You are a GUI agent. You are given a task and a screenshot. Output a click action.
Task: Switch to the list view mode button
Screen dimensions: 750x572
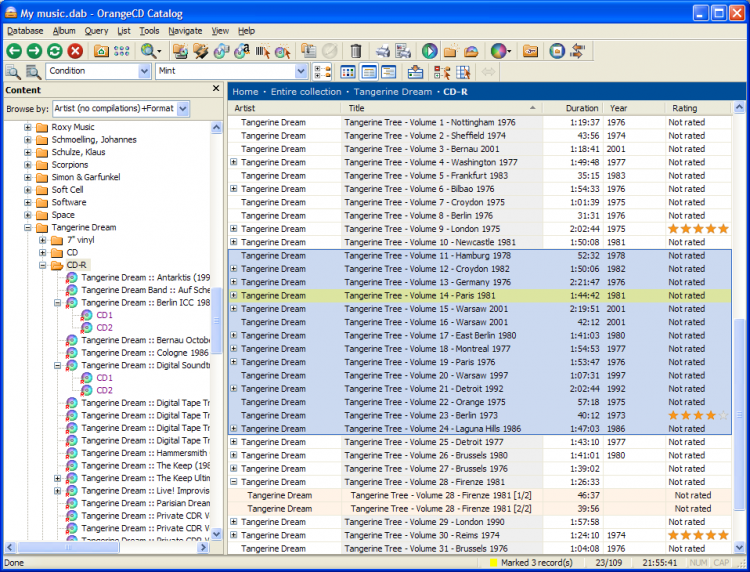click(369, 72)
